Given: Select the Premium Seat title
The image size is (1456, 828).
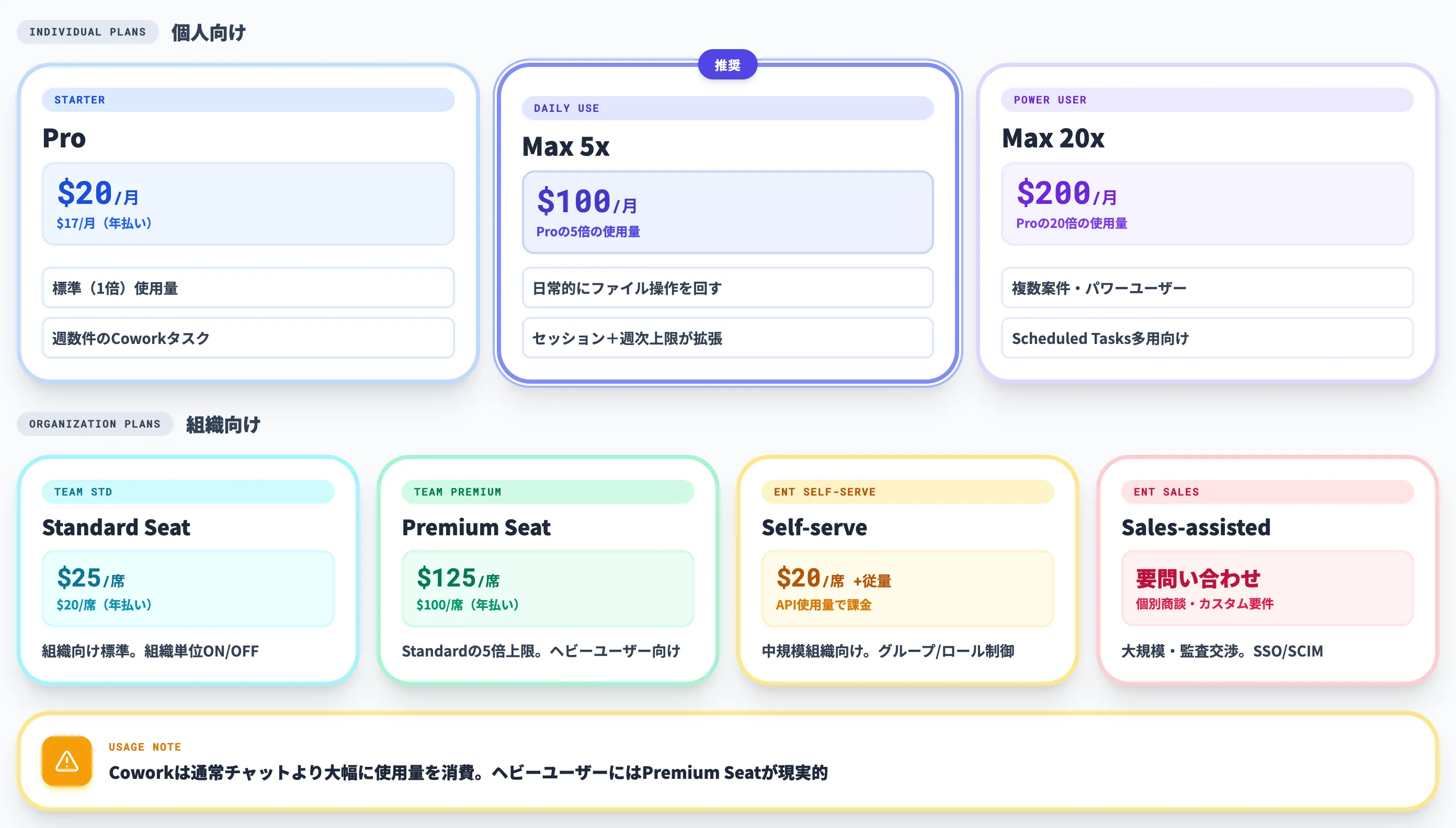Looking at the screenshot, I should coord(476,527).
